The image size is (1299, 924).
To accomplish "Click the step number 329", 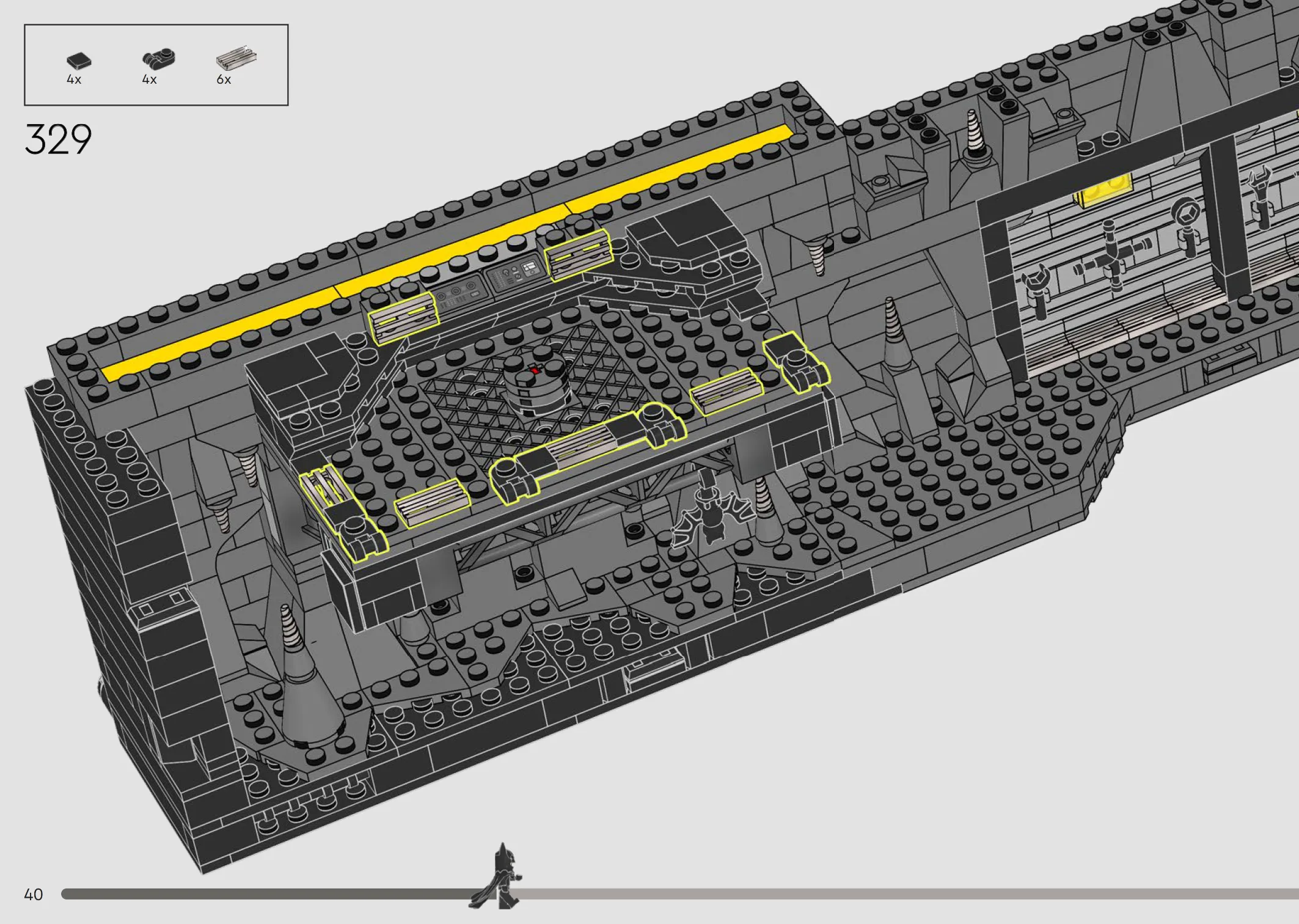I will click(x=58, y=139).
